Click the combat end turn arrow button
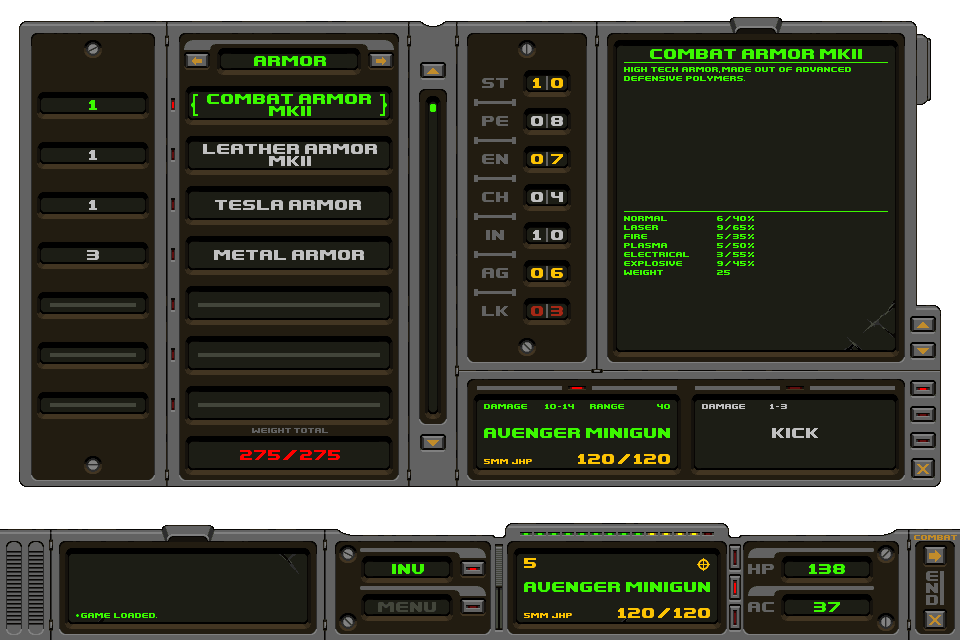 pyautogui.click(x=934, y=556)
